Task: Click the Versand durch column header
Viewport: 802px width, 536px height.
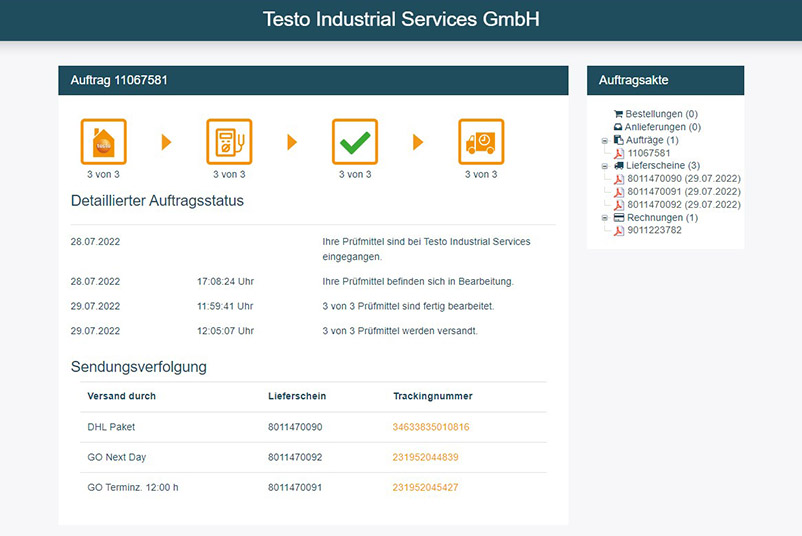Action: [x=121, y=396]
